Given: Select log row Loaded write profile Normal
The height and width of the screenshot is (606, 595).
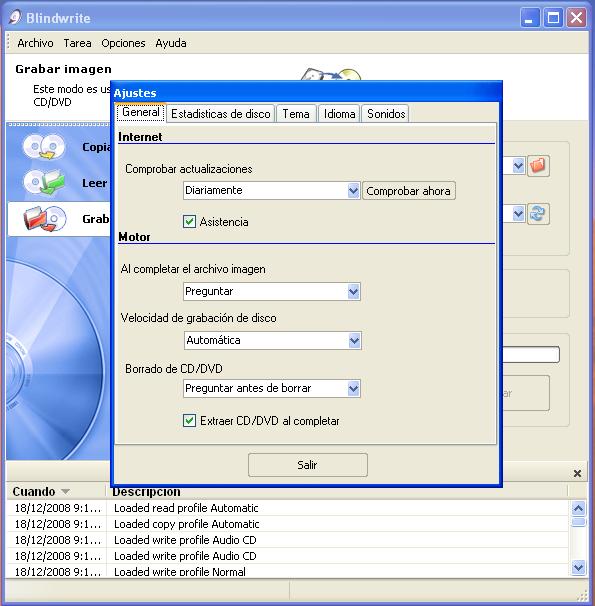Looking at the screenshot, I should tap(287, 572).
